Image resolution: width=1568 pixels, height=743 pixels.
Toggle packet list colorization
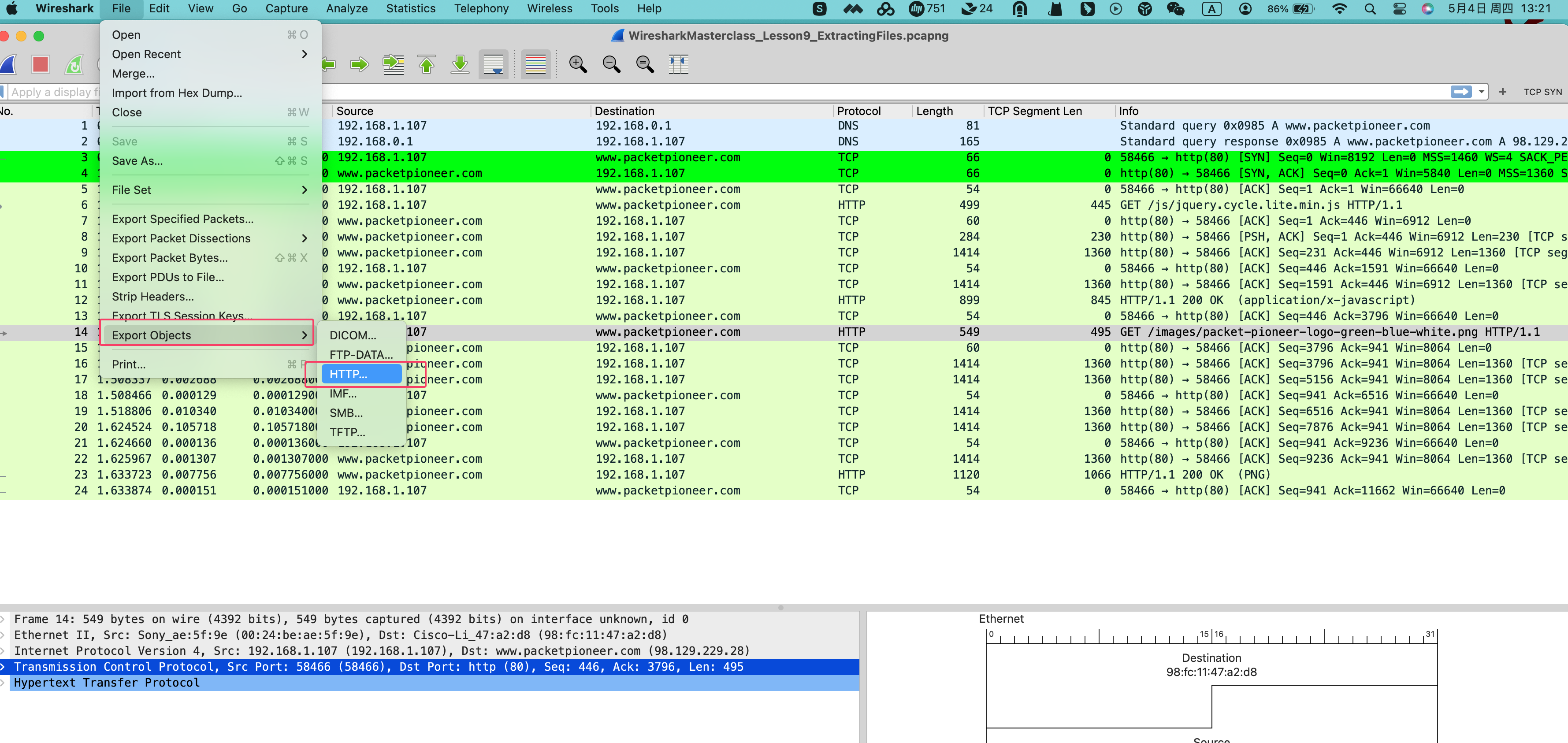(x=535, y=64)
